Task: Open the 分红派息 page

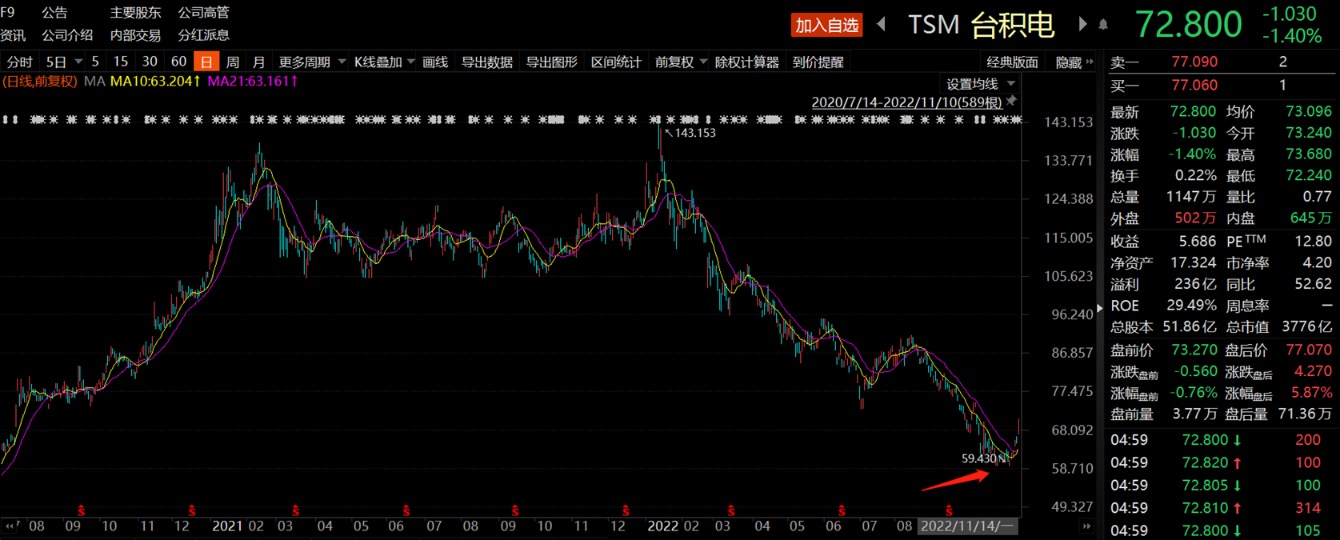Action: (x=203, y=35)
